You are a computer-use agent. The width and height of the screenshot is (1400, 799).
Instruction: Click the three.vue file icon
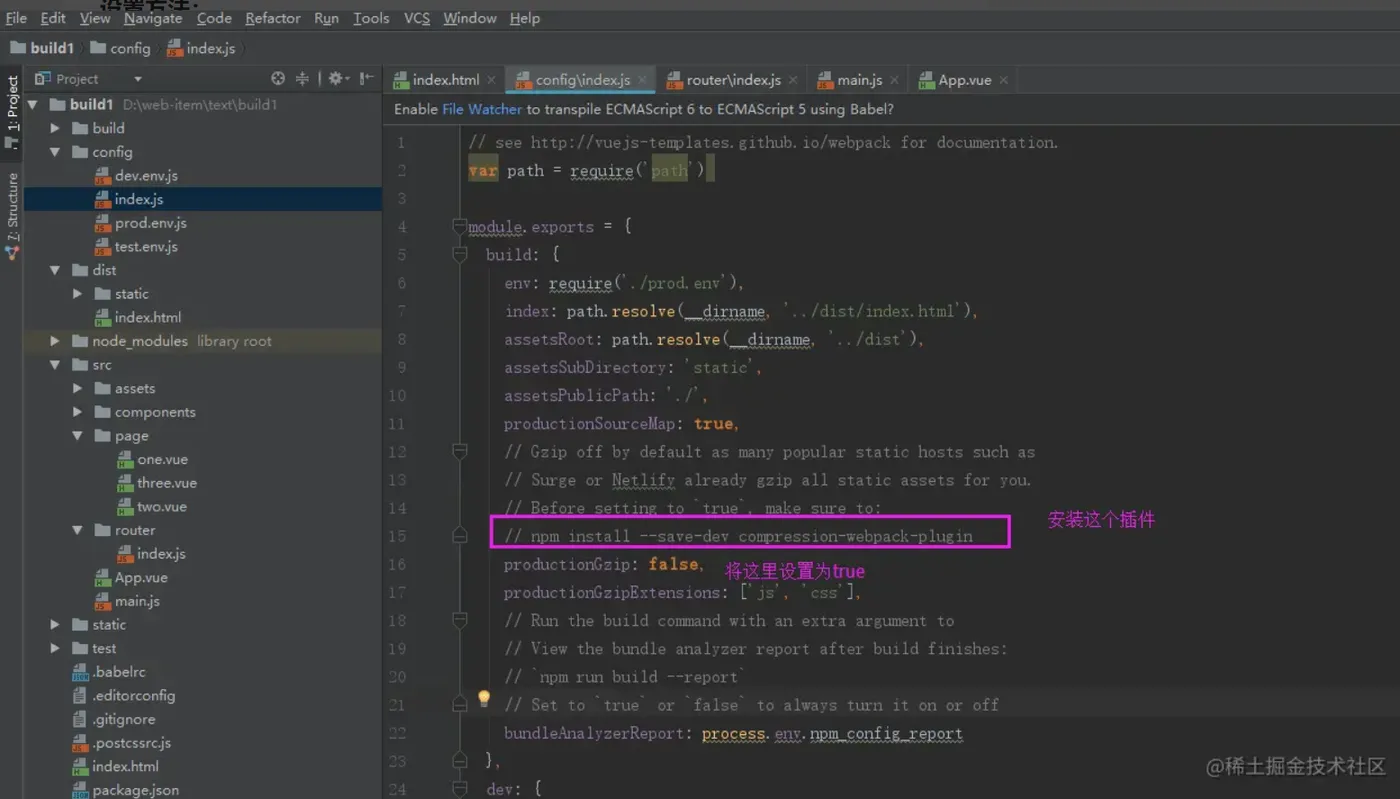click(126, 483)
